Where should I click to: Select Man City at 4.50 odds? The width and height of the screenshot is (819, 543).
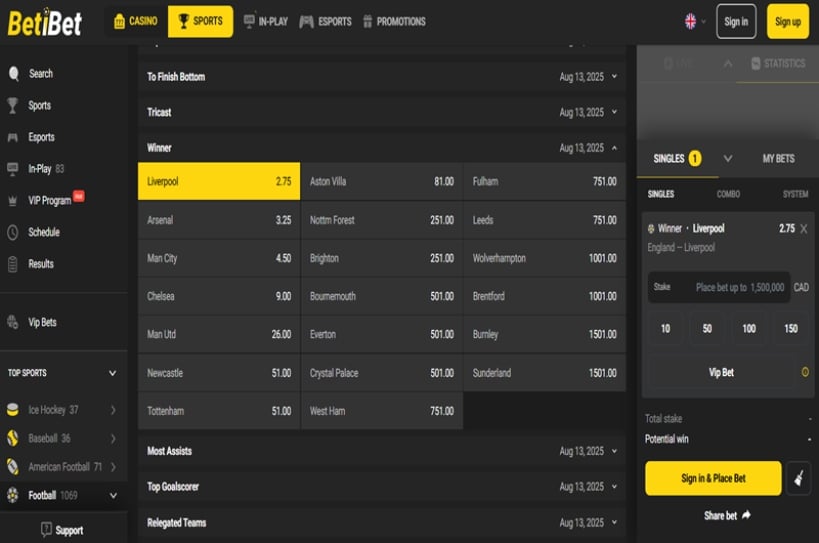coord(219,258)
